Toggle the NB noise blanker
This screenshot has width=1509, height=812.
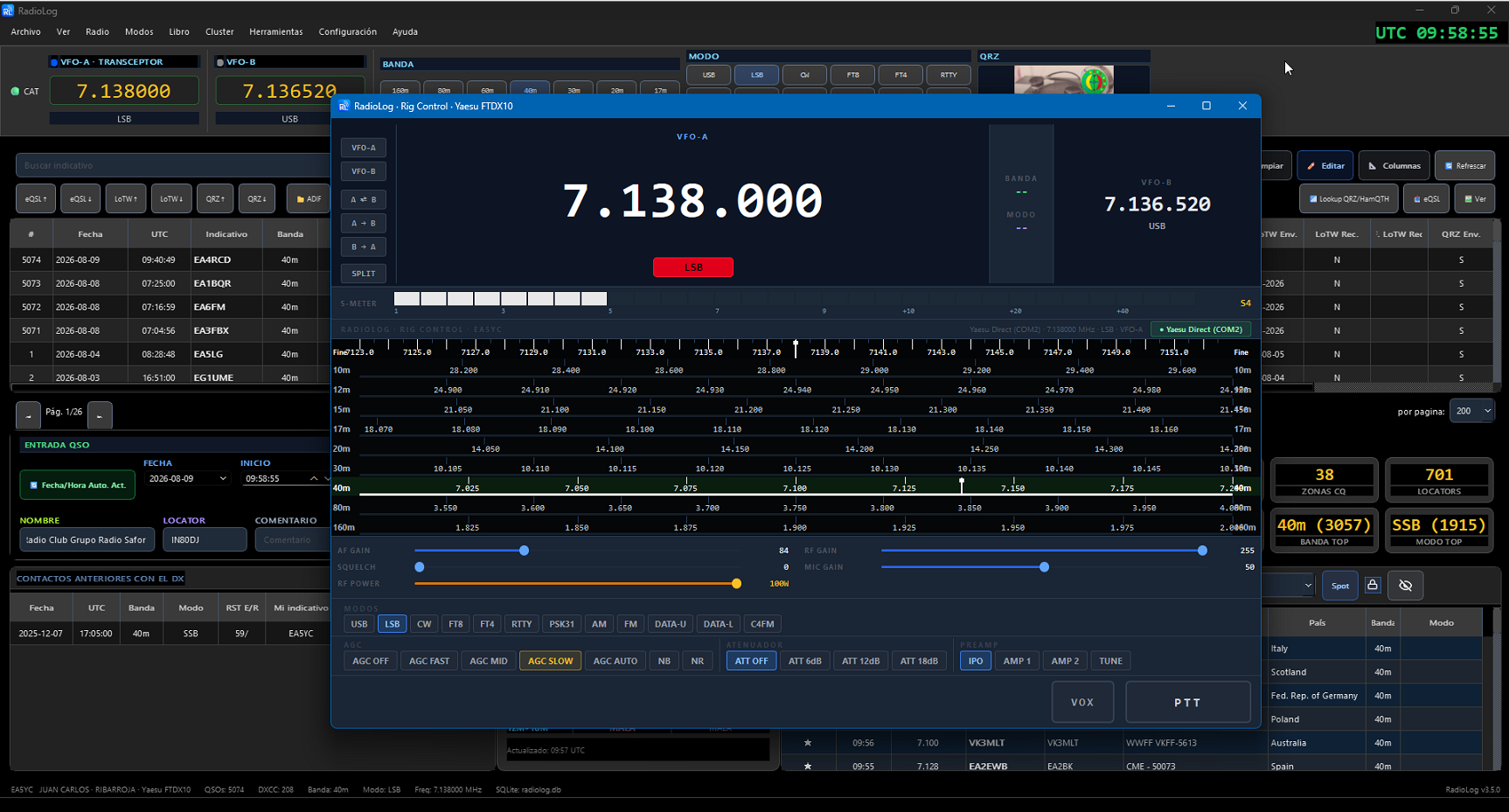pyautogui.click(x=664, y=661)
